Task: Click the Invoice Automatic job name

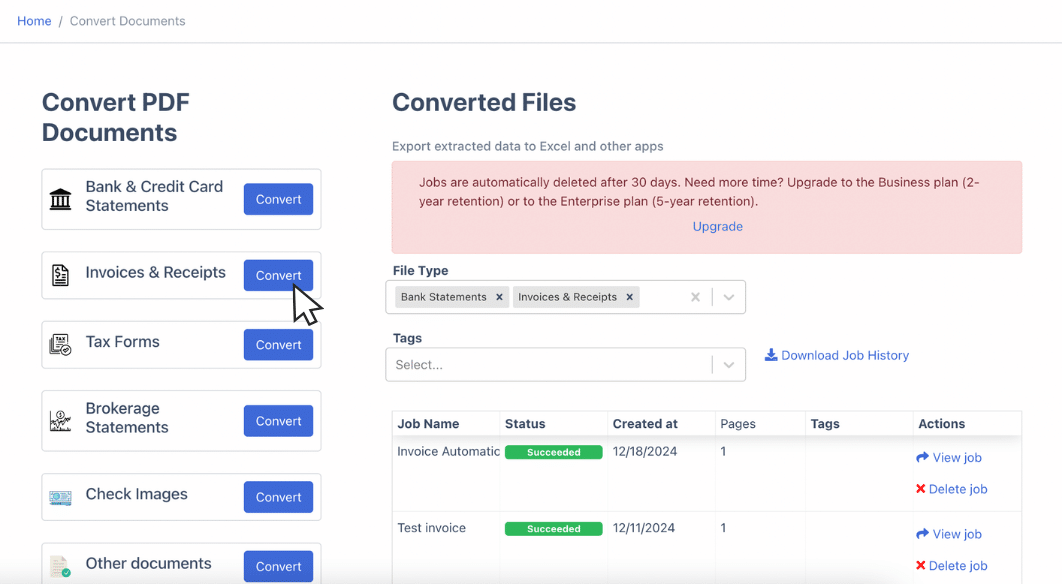Action: tap(448, 451)
